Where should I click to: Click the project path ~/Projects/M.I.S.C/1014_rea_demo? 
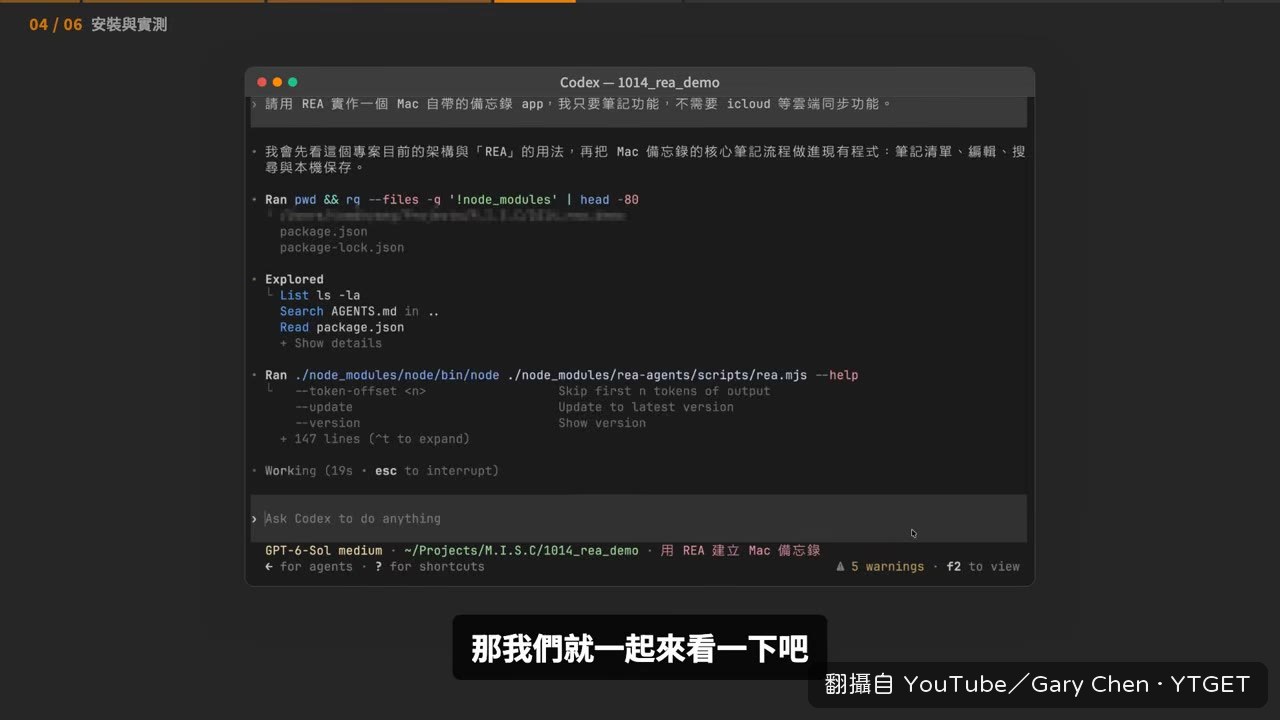(x=521, y=550)
